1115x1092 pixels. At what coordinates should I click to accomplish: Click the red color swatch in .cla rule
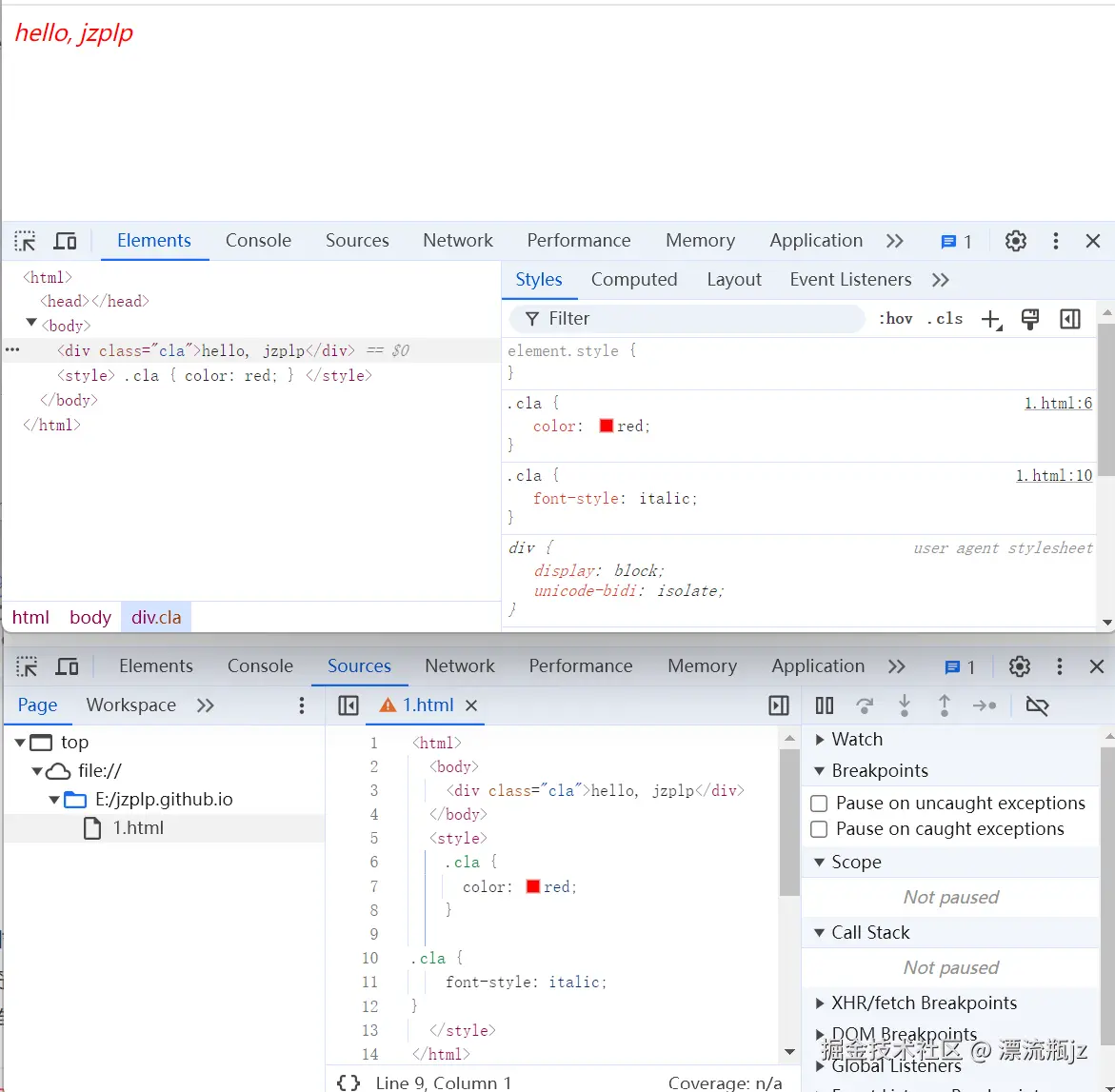606,426
